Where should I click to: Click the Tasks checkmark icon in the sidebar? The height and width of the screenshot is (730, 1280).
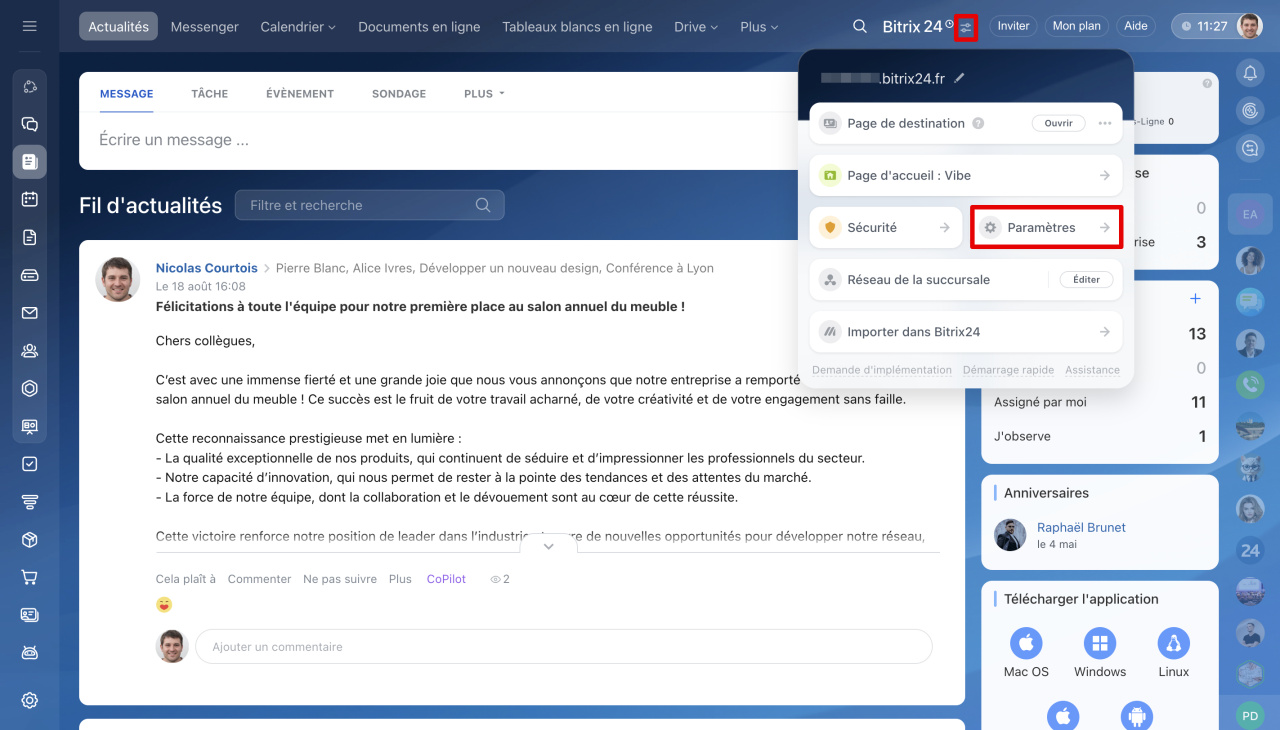point(29,462)
